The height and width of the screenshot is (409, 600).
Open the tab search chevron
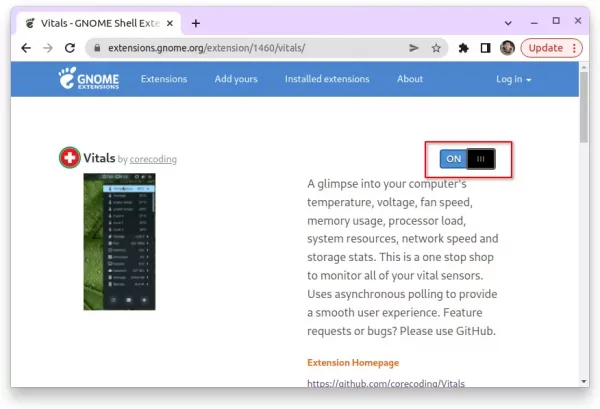click(x=508, y=23)
